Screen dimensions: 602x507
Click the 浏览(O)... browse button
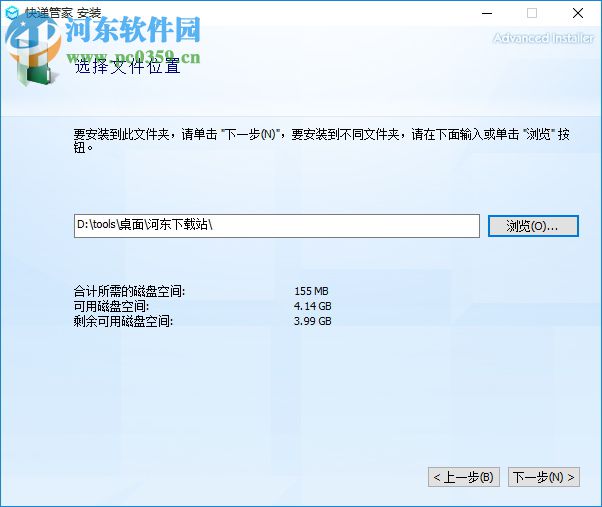tap(533, 226)
